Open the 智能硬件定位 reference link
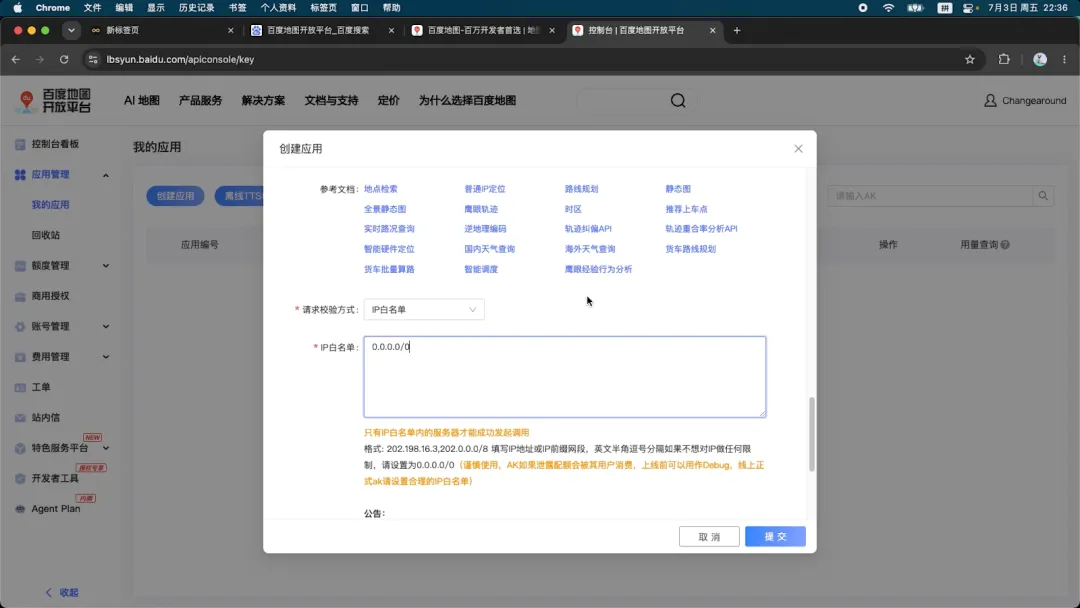Viewport: 1080px width, 608px height. coord(389,249)
